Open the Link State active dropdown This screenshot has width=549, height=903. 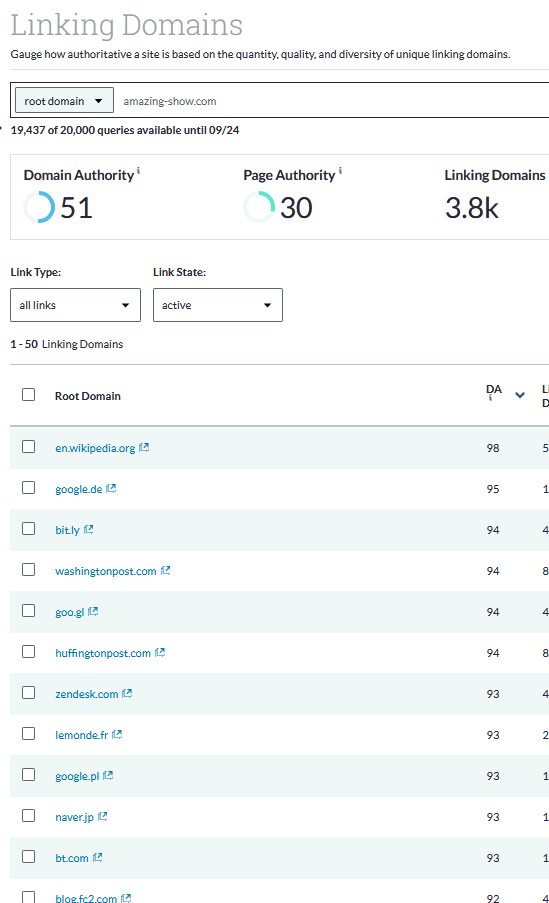tap(218, 305)
